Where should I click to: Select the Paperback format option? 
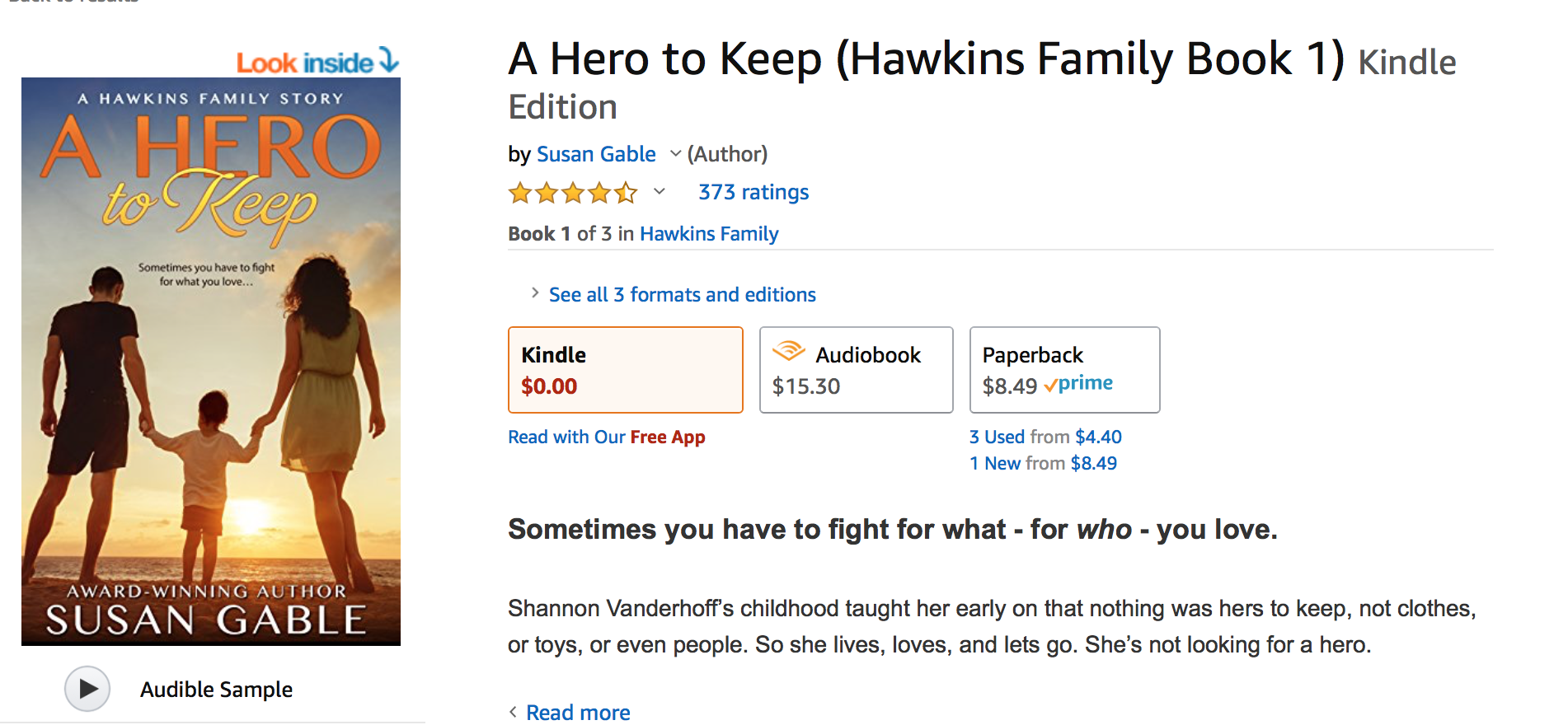click(x=1064, y=370)
